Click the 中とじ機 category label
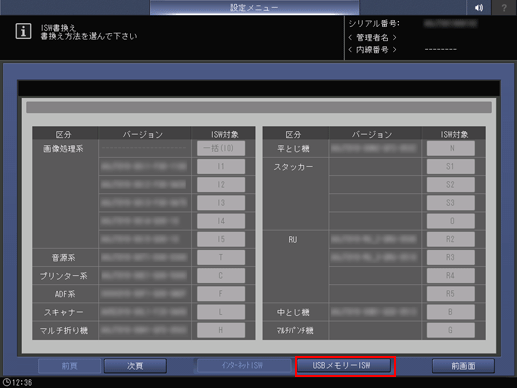This screenshot has width=517, height=388. (293, 312)
